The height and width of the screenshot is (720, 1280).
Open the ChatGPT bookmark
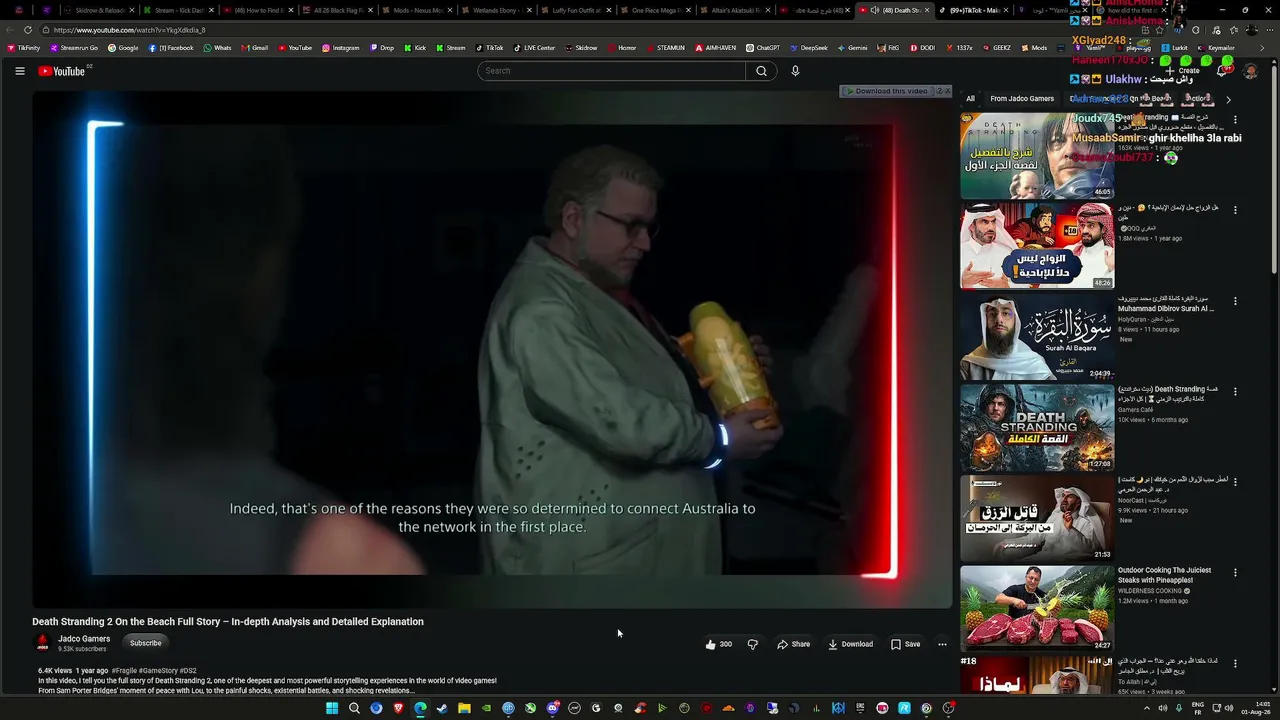(763, 48)
